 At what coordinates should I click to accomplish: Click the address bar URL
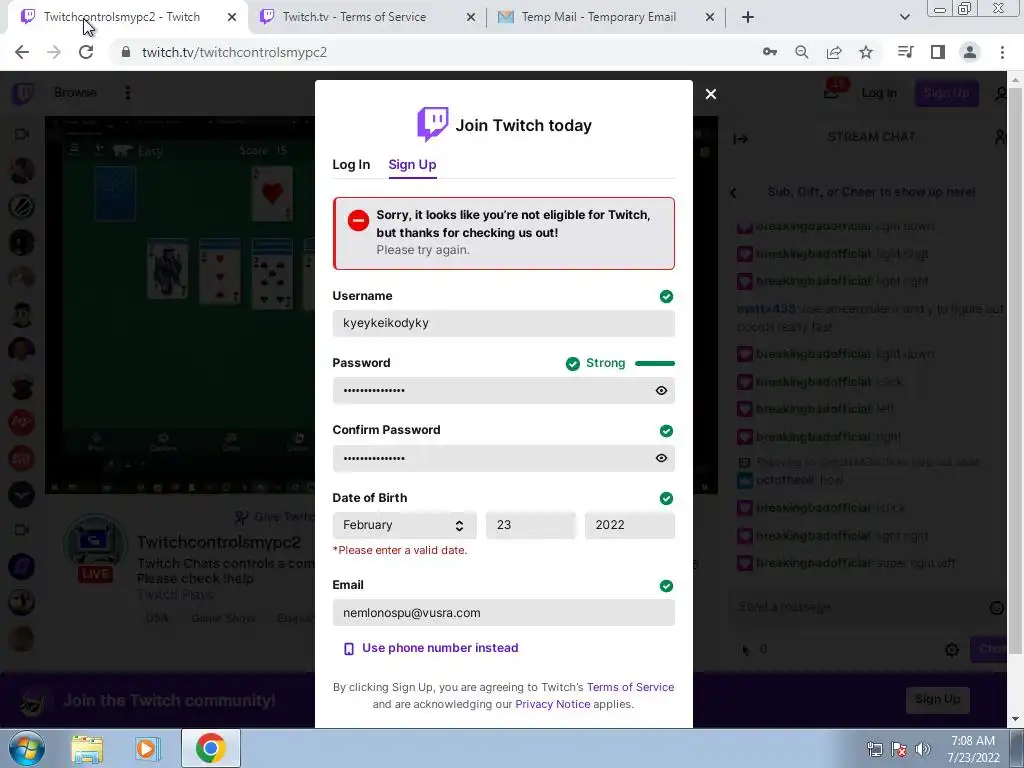click(234, 52)
